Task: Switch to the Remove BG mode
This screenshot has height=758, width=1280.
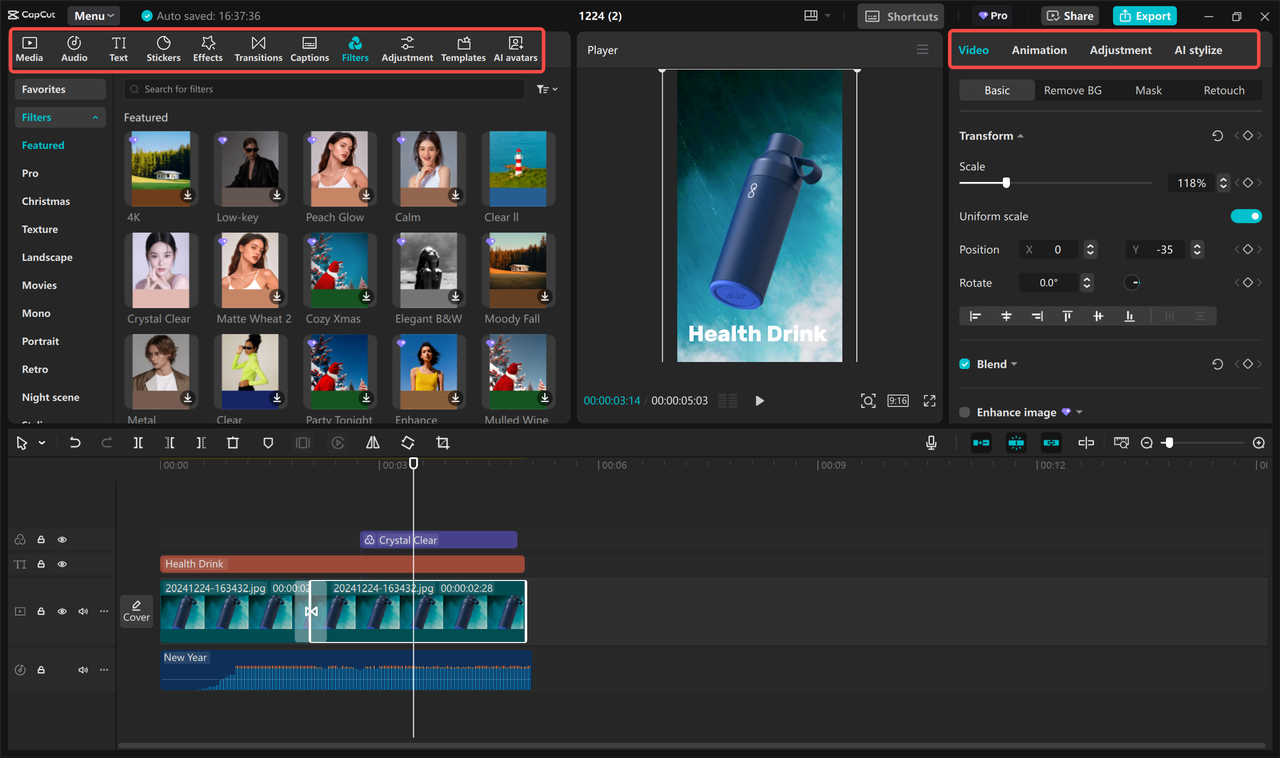Action: pyautogui.click(x=1073, y=90)
